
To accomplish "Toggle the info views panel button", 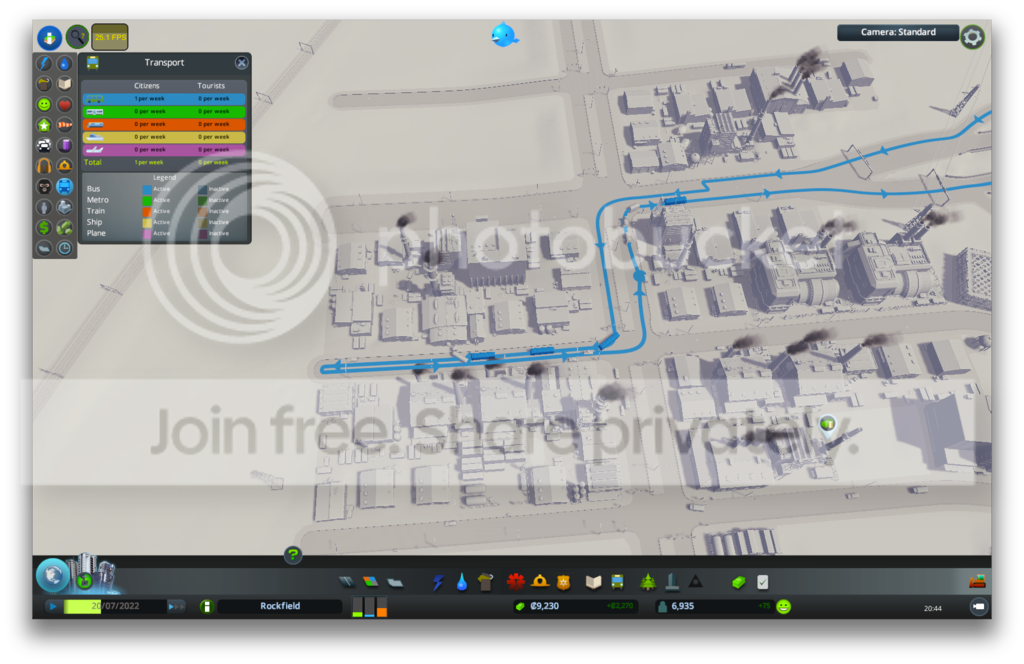I will pos(50,38).
